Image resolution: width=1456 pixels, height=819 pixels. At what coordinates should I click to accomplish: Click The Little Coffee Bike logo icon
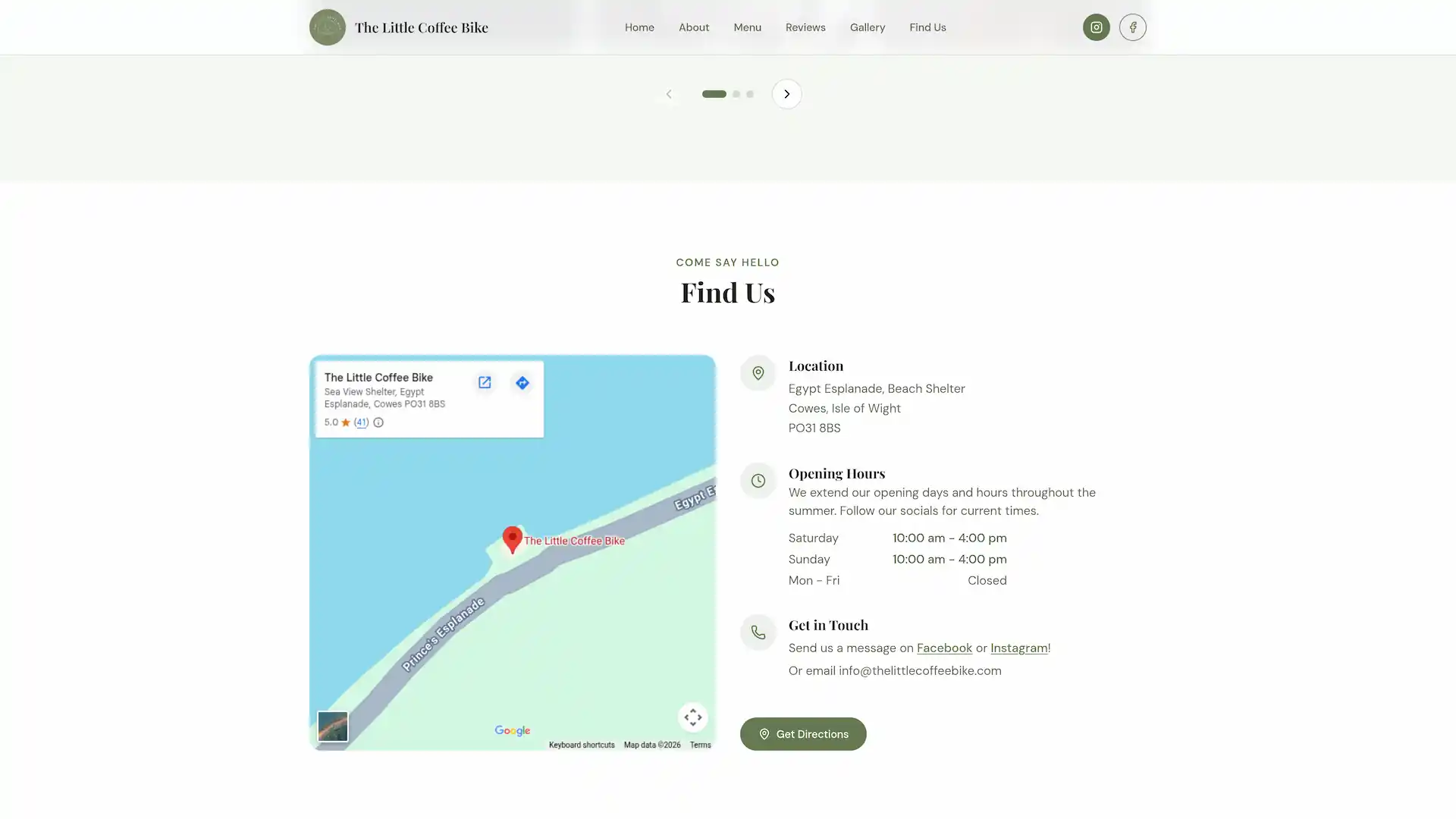click(x=327, y=27)
